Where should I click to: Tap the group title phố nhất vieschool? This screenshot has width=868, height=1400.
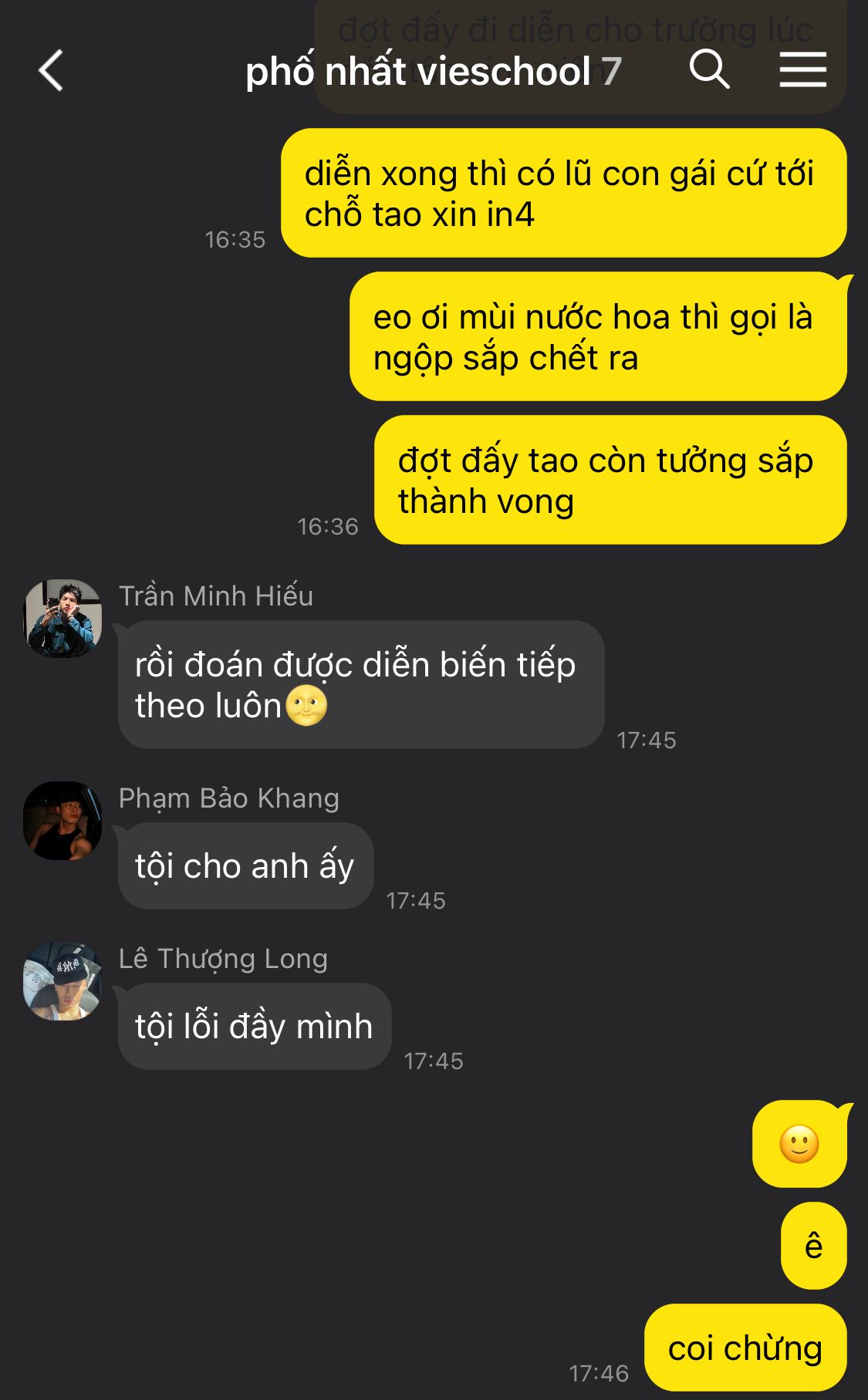418,72
